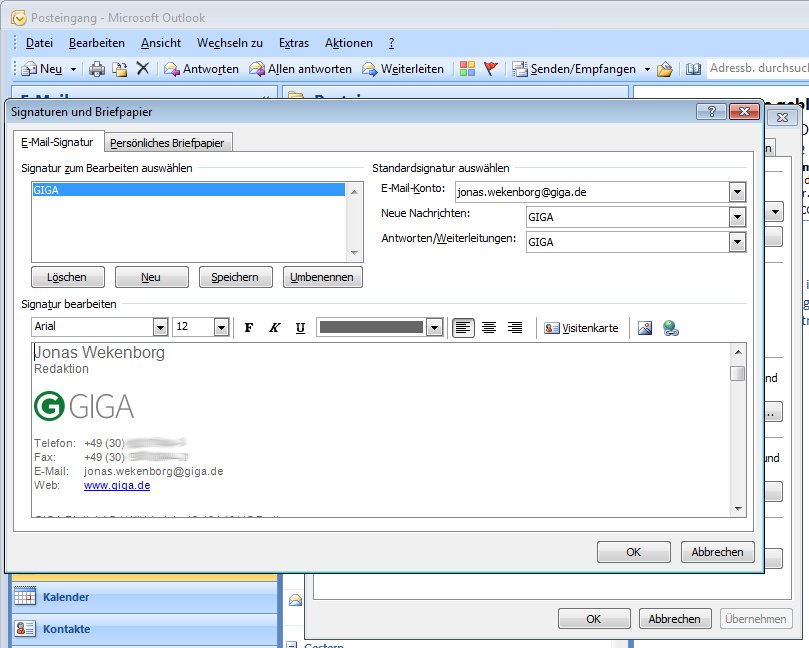The width and height of the screenshot is (809, 648).
Task: Click the Umbenennen button
Action: point(322,277)
